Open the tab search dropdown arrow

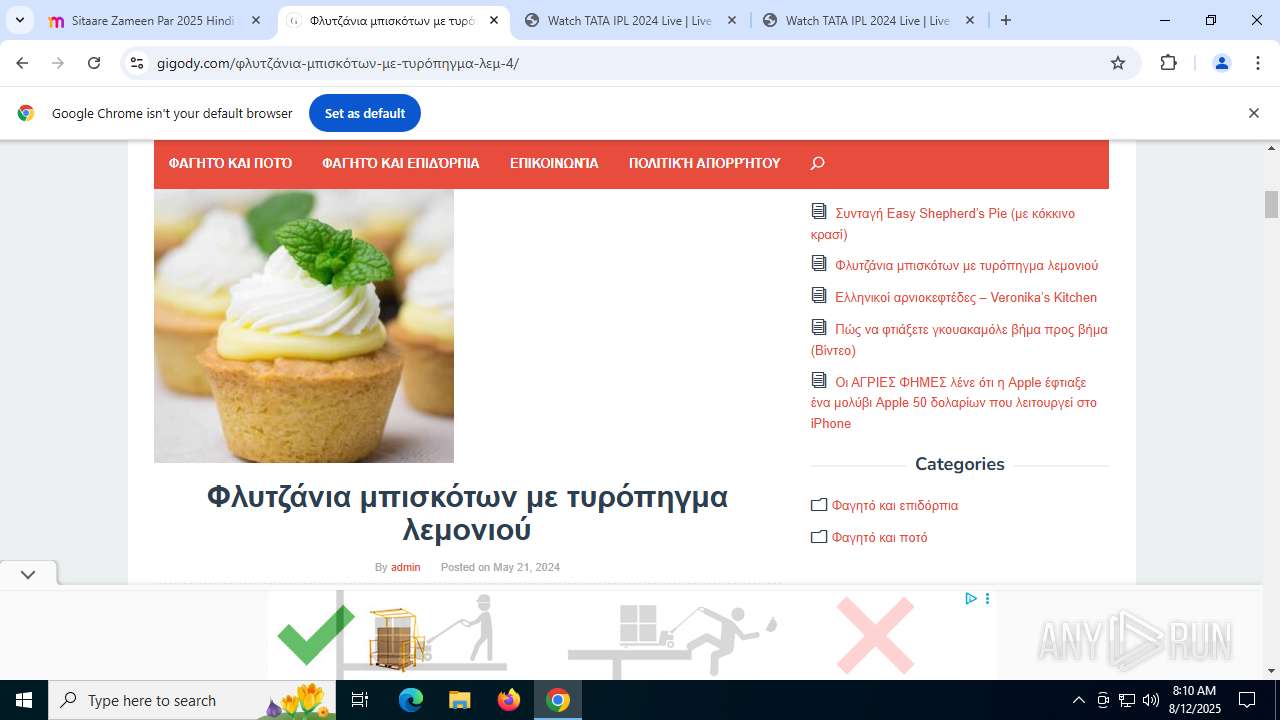(x=19, y=20)
